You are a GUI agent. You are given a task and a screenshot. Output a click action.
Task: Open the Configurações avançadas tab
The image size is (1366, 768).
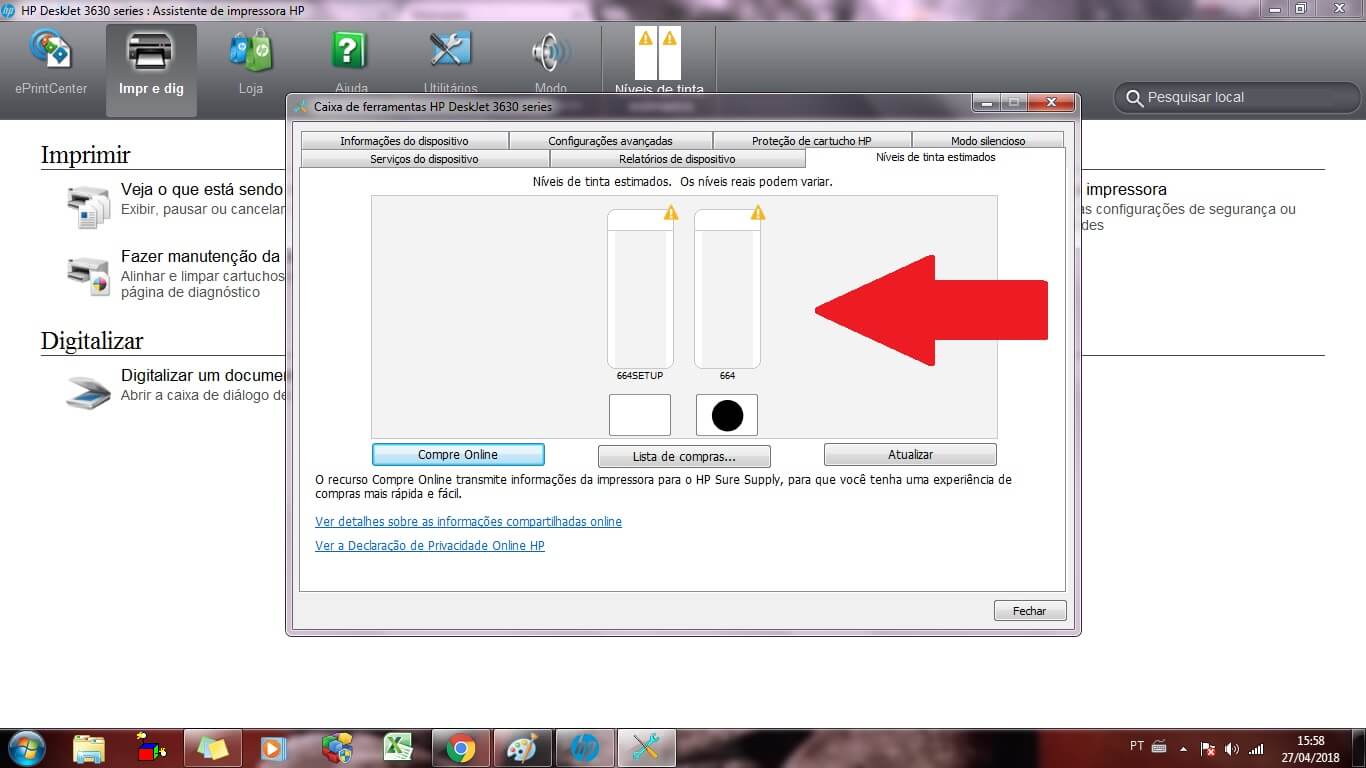(610, 141)
